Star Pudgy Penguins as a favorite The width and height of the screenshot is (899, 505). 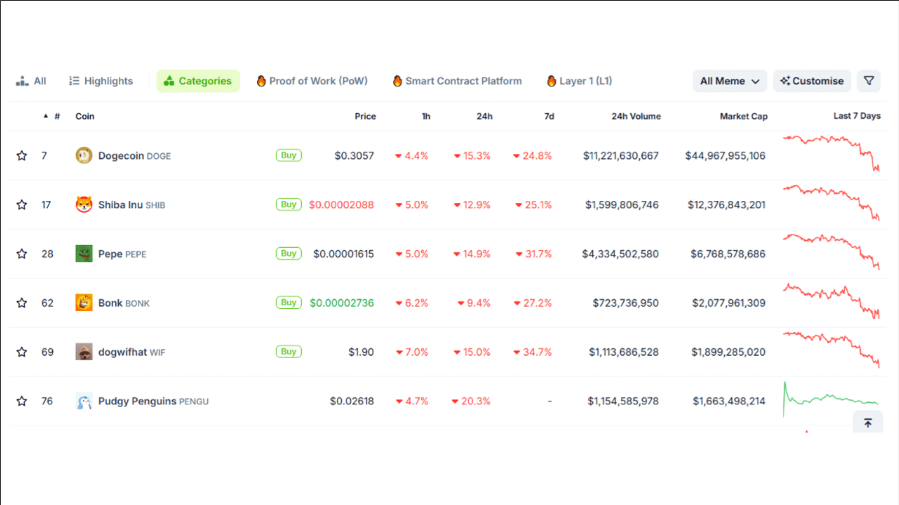click(x=22, y=401)
